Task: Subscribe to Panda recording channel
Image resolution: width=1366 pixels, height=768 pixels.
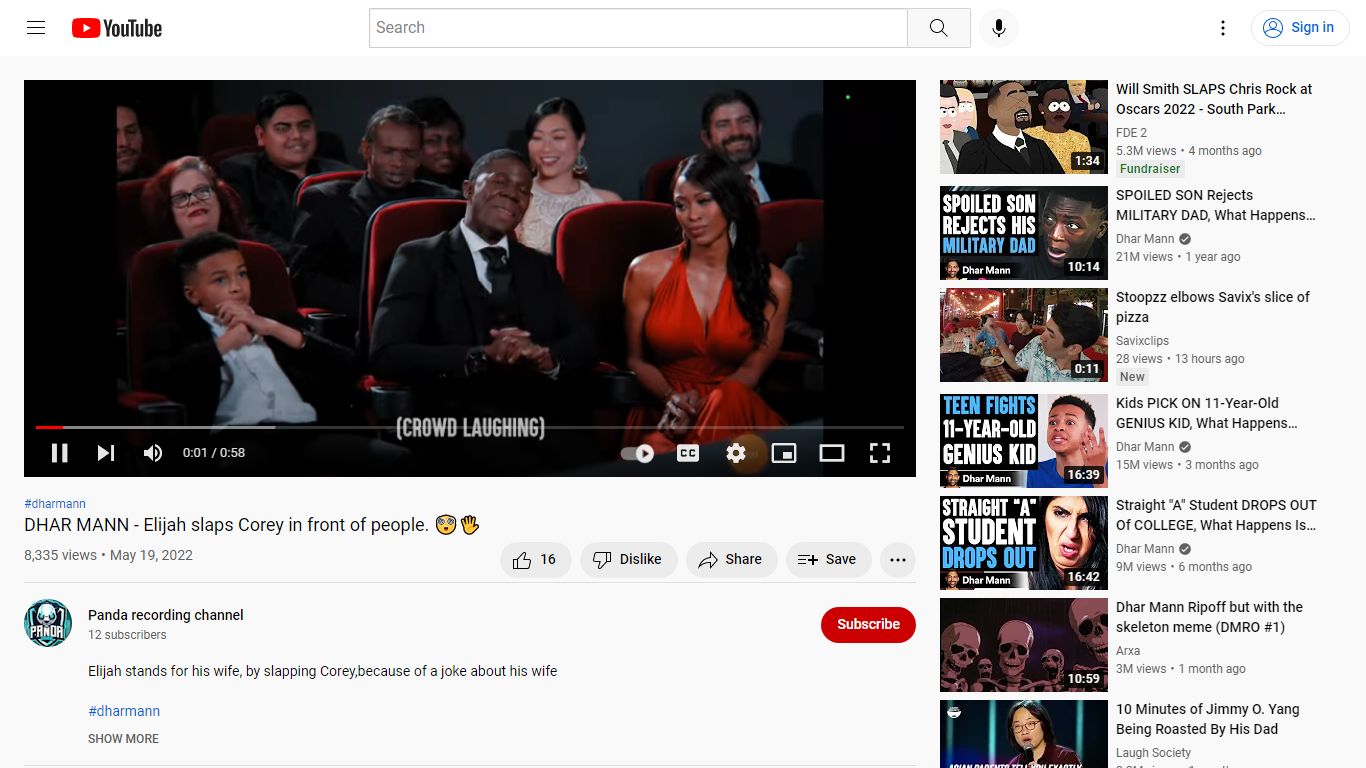Action: click(868, 624)
